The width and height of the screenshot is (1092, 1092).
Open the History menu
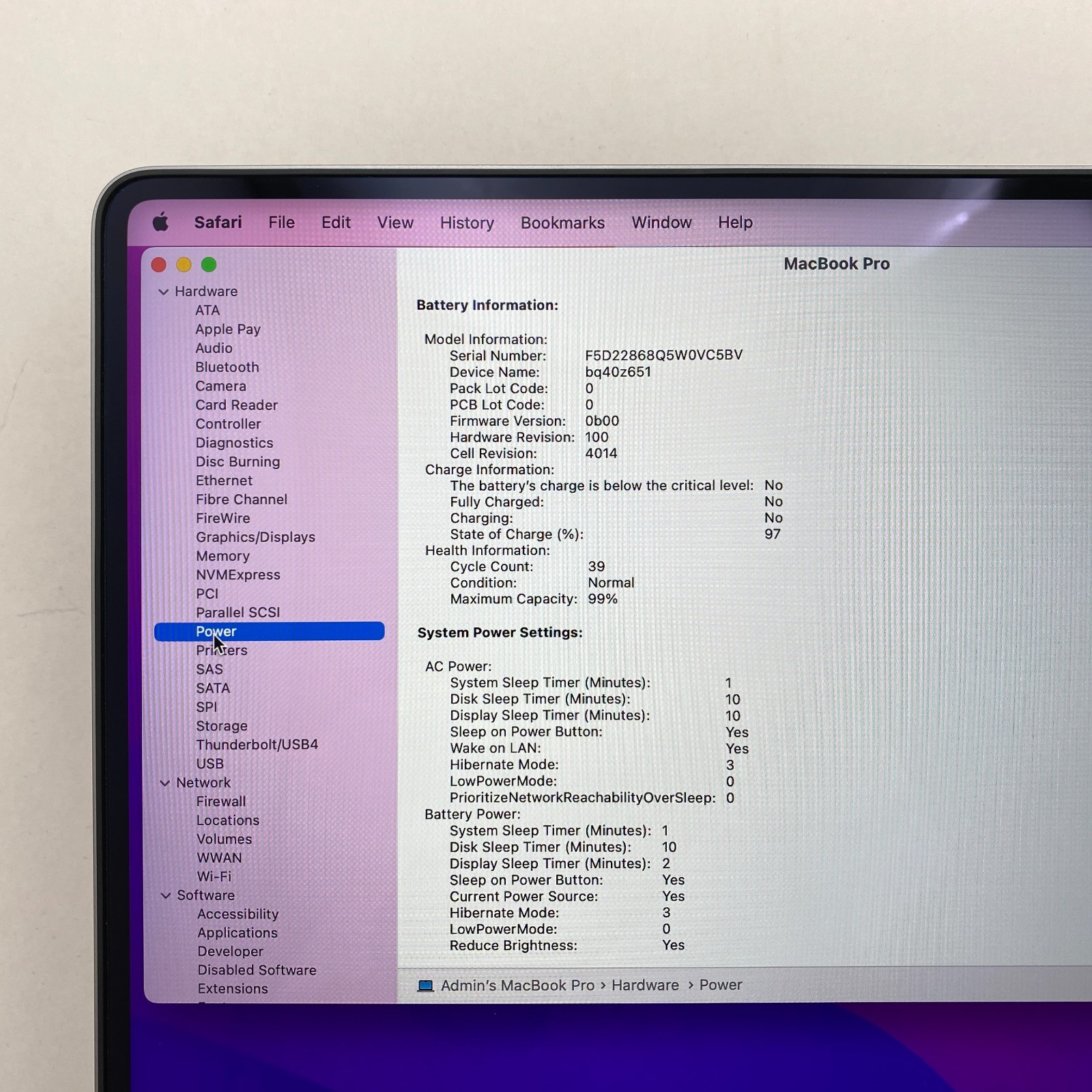pyautogui.click(x=467, y=223)
